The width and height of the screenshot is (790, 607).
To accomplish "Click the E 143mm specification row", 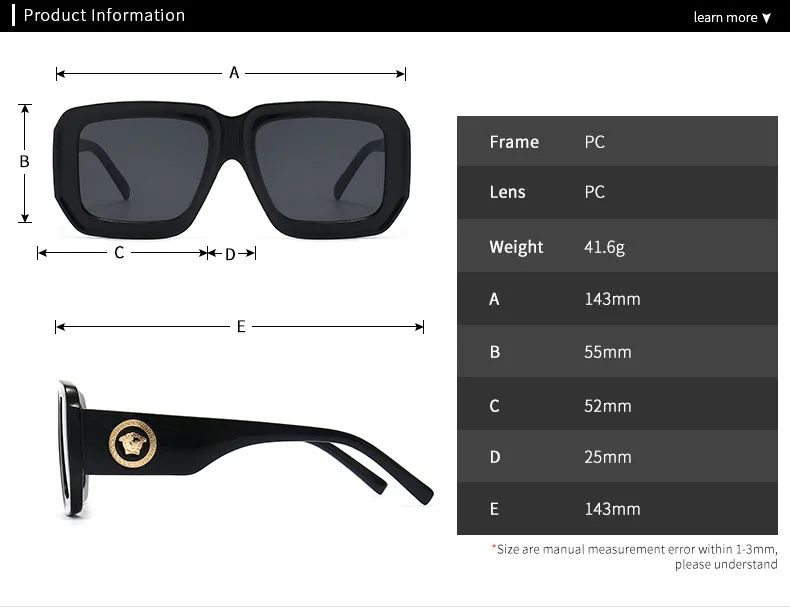I will click(617, 509).
